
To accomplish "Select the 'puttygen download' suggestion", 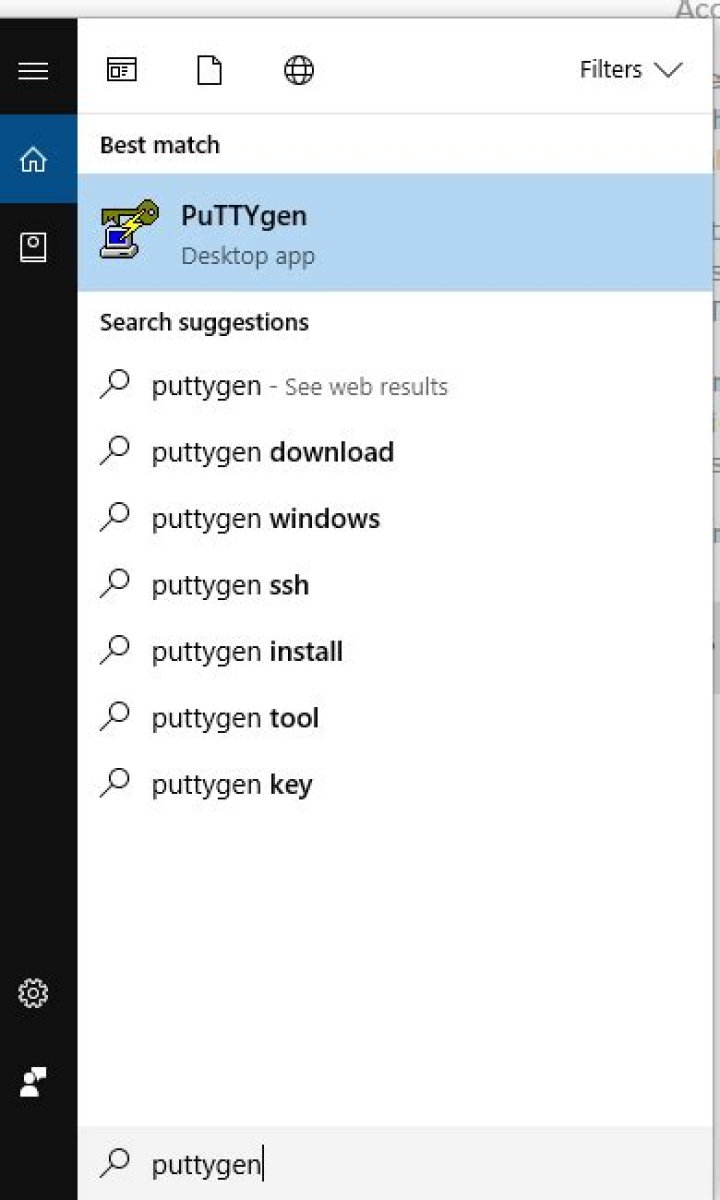I will pos(395,452).
